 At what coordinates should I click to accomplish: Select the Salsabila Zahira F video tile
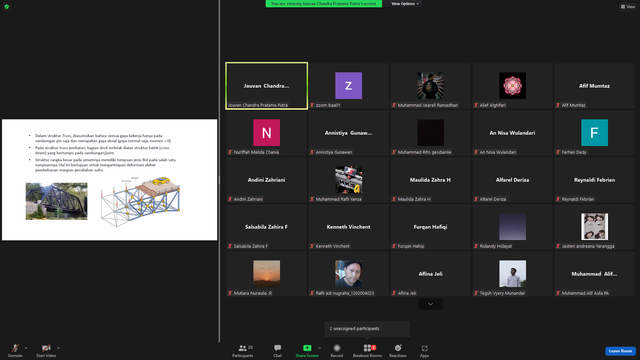point(267,227)
